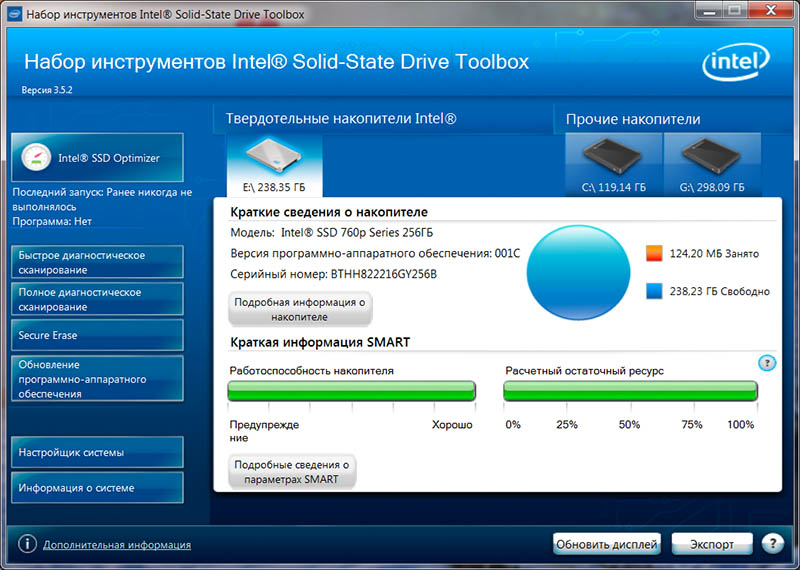Click model text Intel SSD 760p Series 256ГБ

(357, 233)
